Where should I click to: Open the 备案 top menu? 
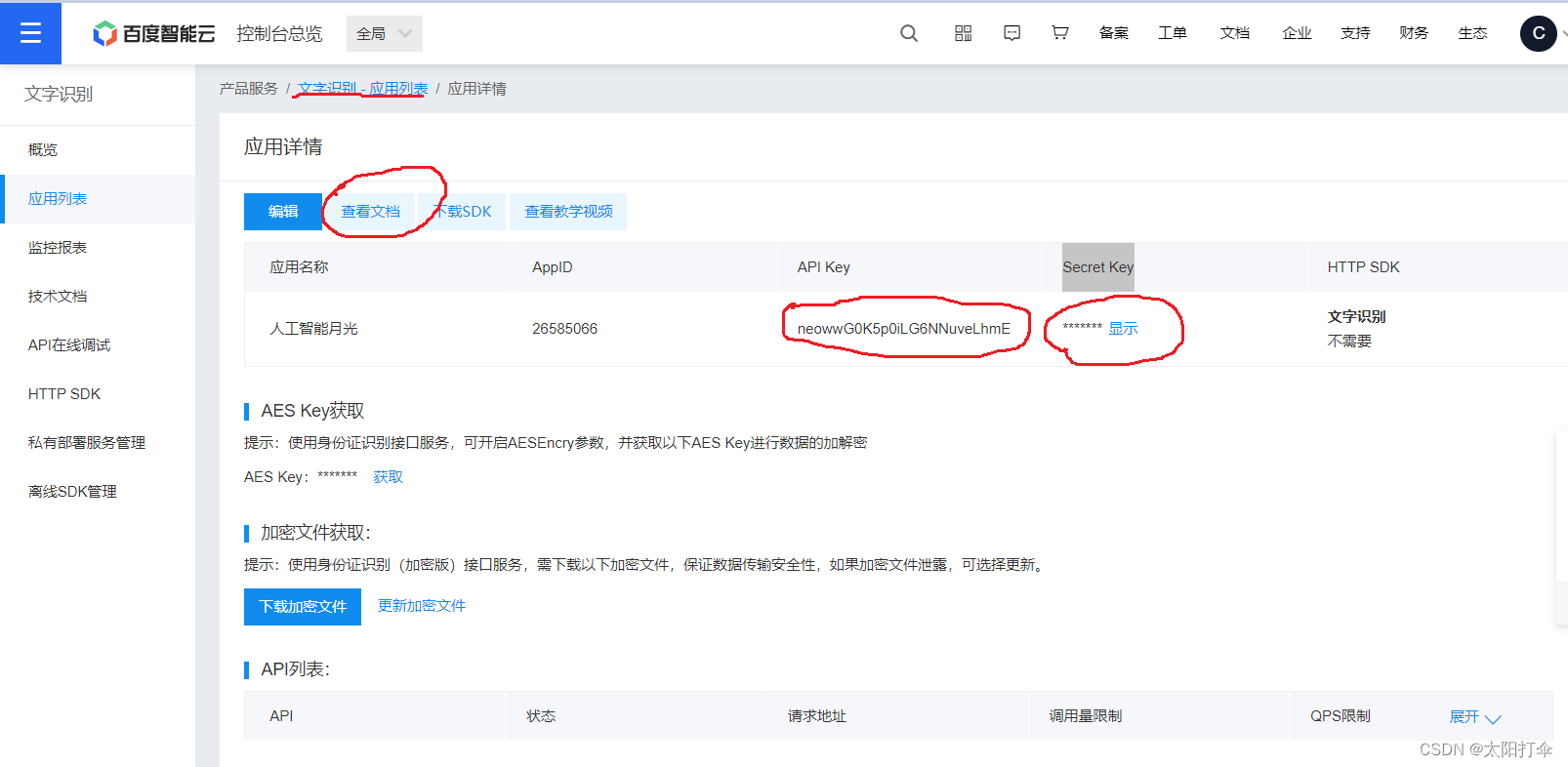1114,33
